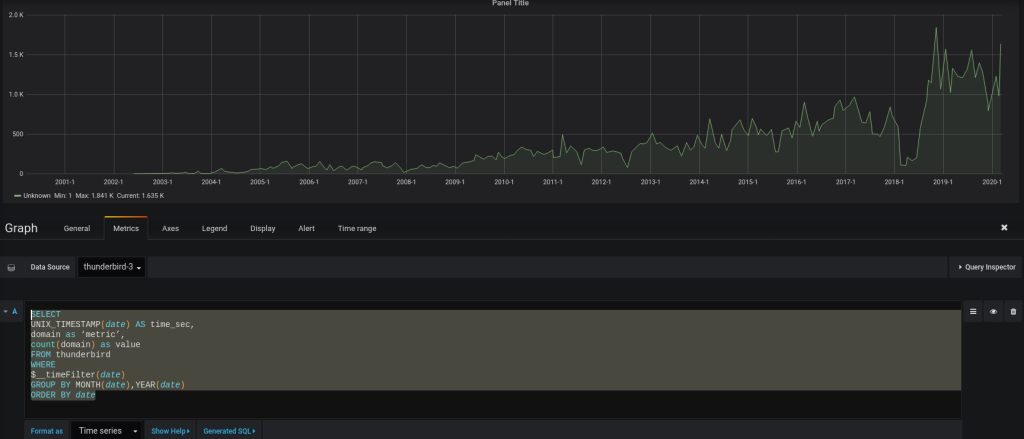Open the Legend tab
The height and width of the screenshot is (439, 1024).
pos(214,229)
